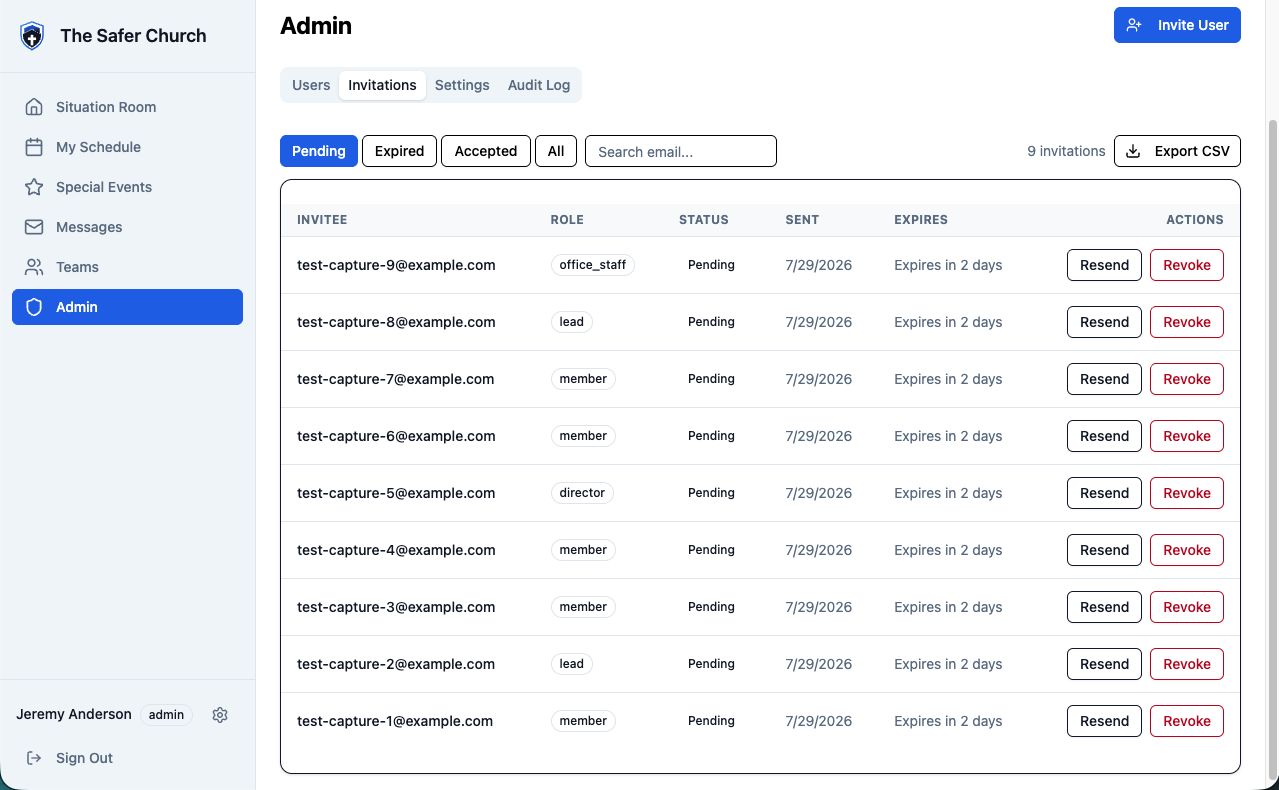Click the email test-capture-5@example.com
Image resolution: width=1279 pixels, height=790 pixels.
pyautogui.click(x=396, y=493)
